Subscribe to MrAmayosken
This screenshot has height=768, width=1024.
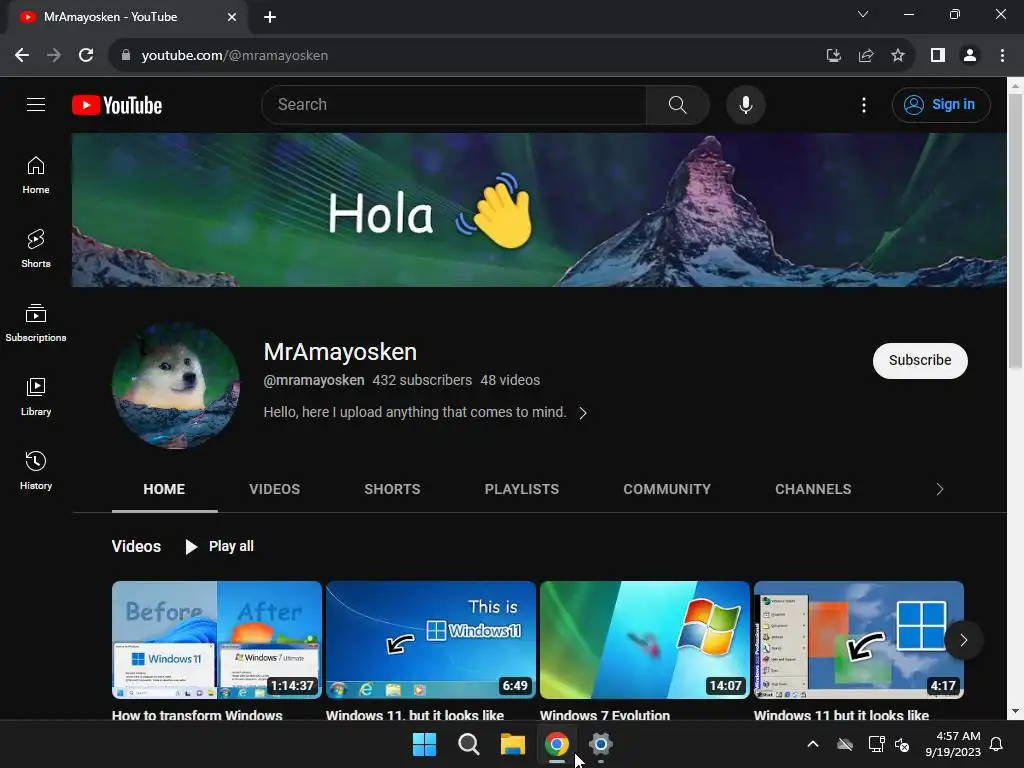(920, 360)
